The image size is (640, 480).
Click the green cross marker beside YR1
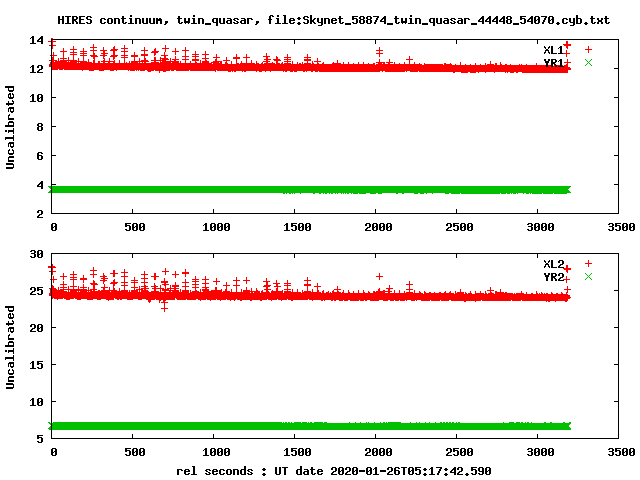coord(588,62)
